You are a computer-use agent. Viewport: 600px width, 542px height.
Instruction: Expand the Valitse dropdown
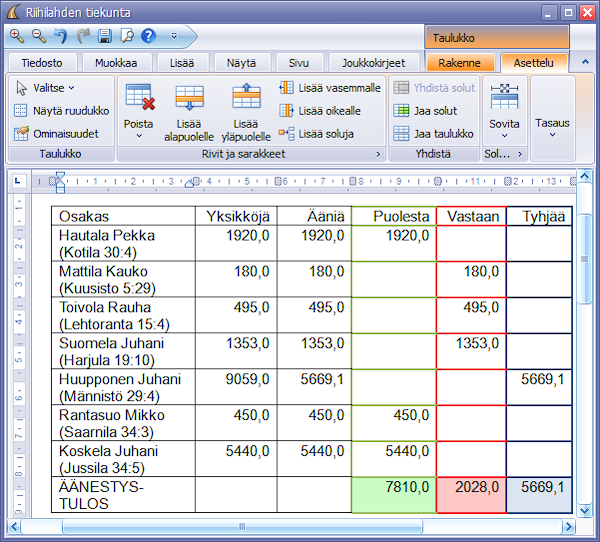click(x=46, y=88)
